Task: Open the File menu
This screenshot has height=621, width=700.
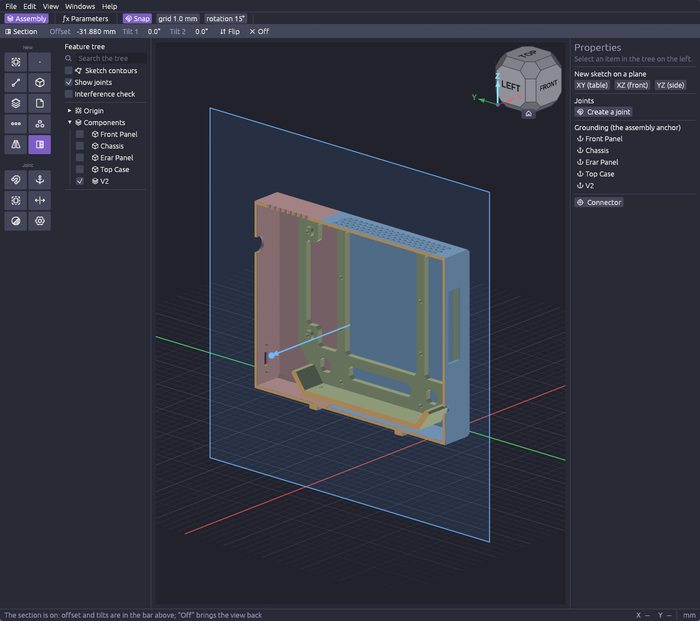Action: tap(11, 6)
